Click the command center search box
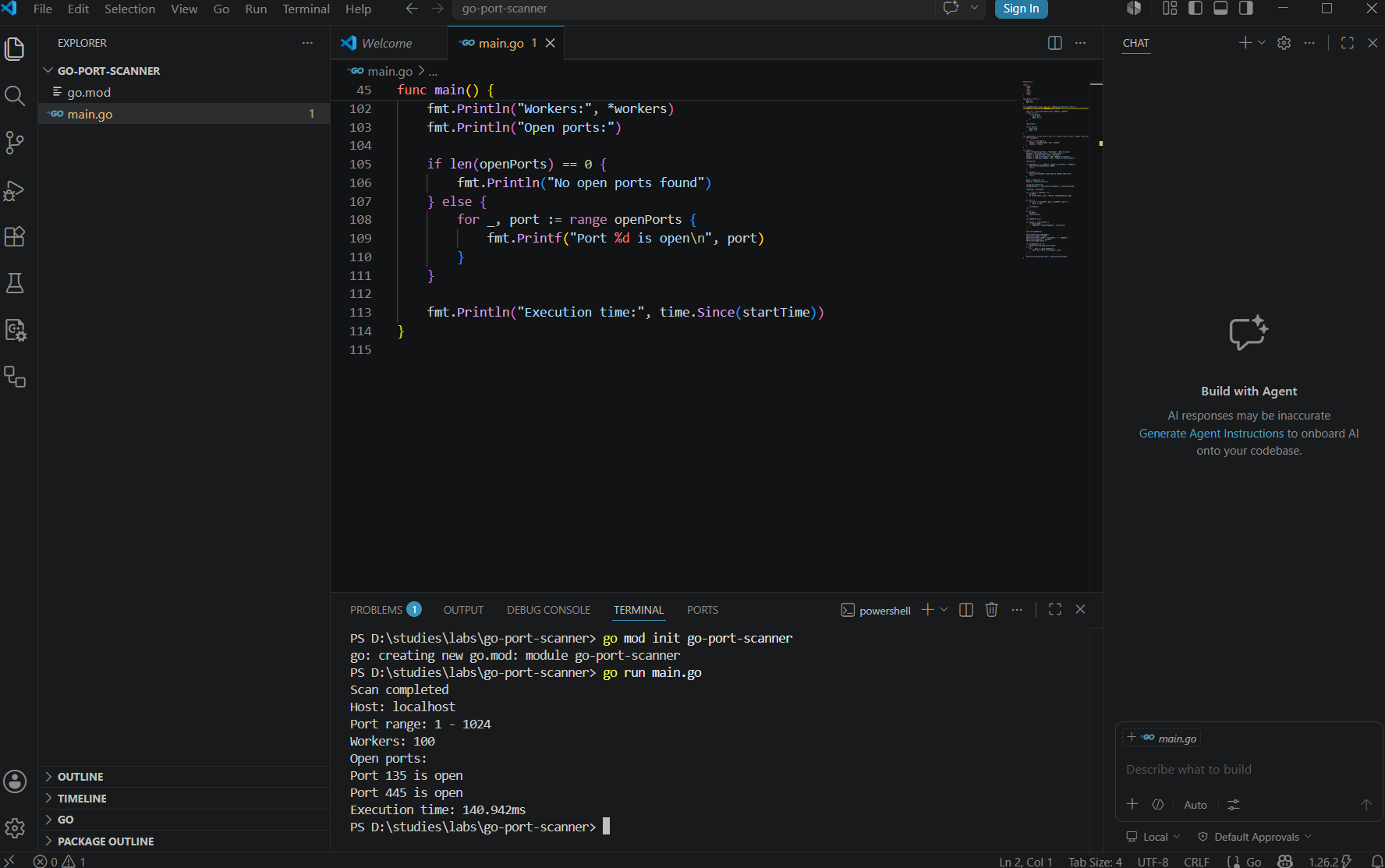Viewport: 1385px width, 868px height. [694, 9]
